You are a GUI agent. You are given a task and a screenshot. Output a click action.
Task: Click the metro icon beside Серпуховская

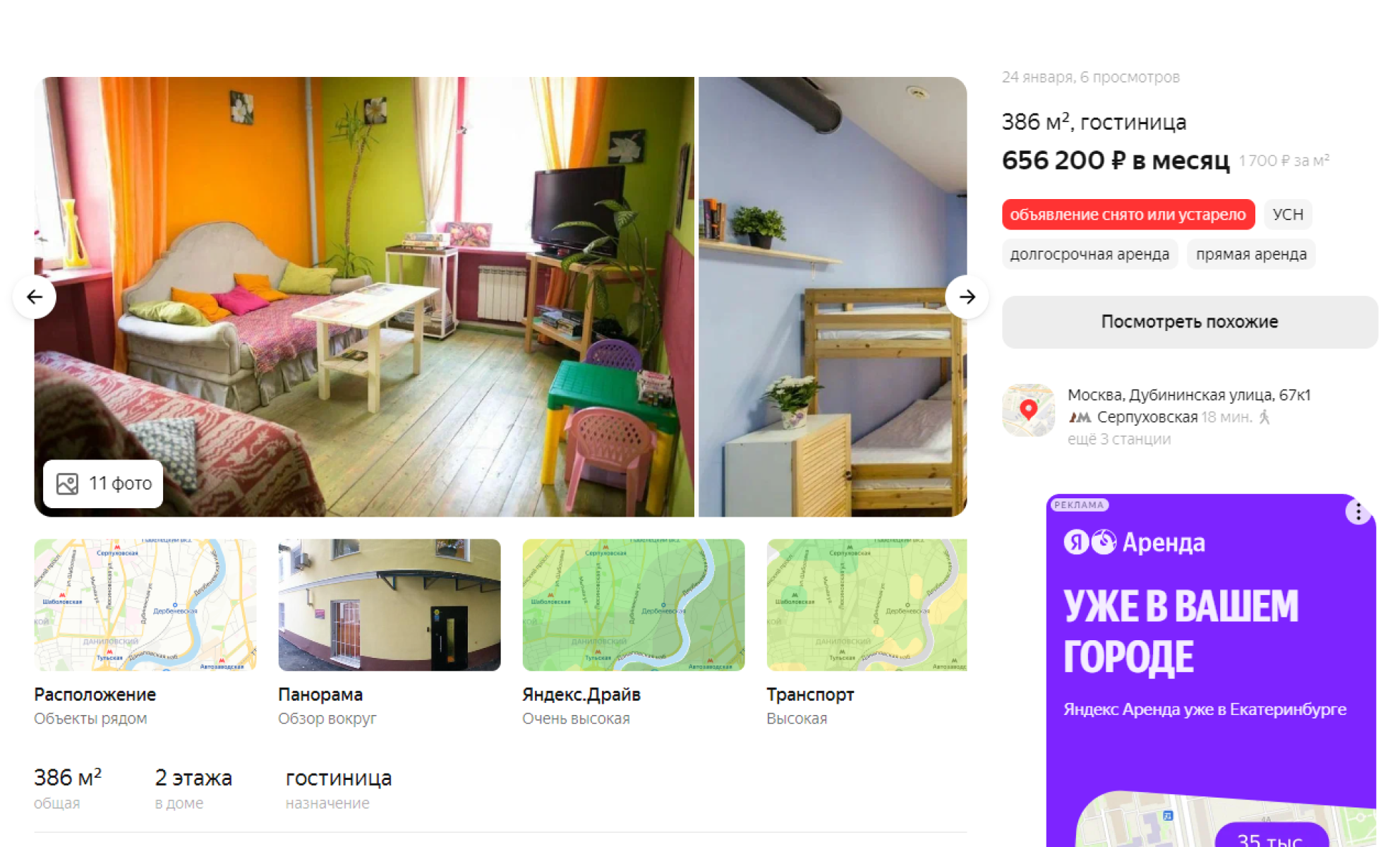[x=1080, y=417]
